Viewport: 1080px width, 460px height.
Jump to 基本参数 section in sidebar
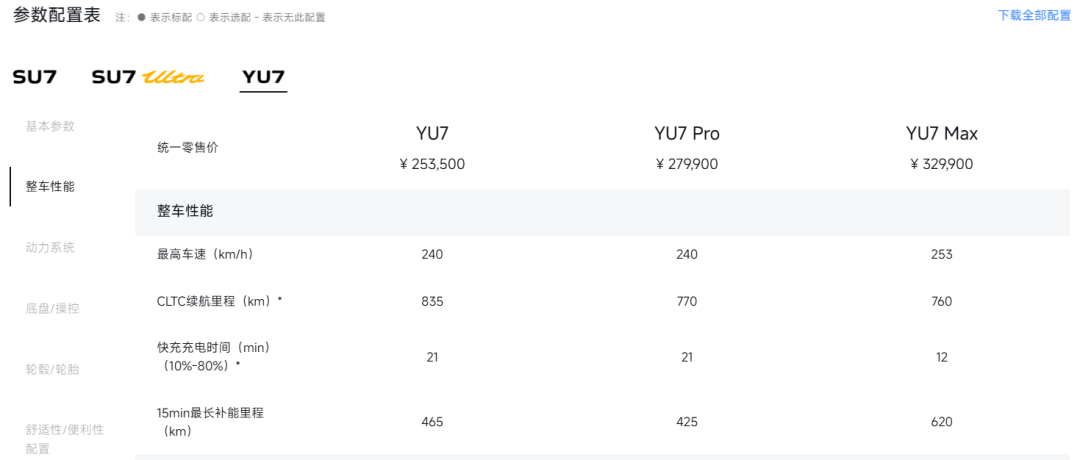coord(50,126)
